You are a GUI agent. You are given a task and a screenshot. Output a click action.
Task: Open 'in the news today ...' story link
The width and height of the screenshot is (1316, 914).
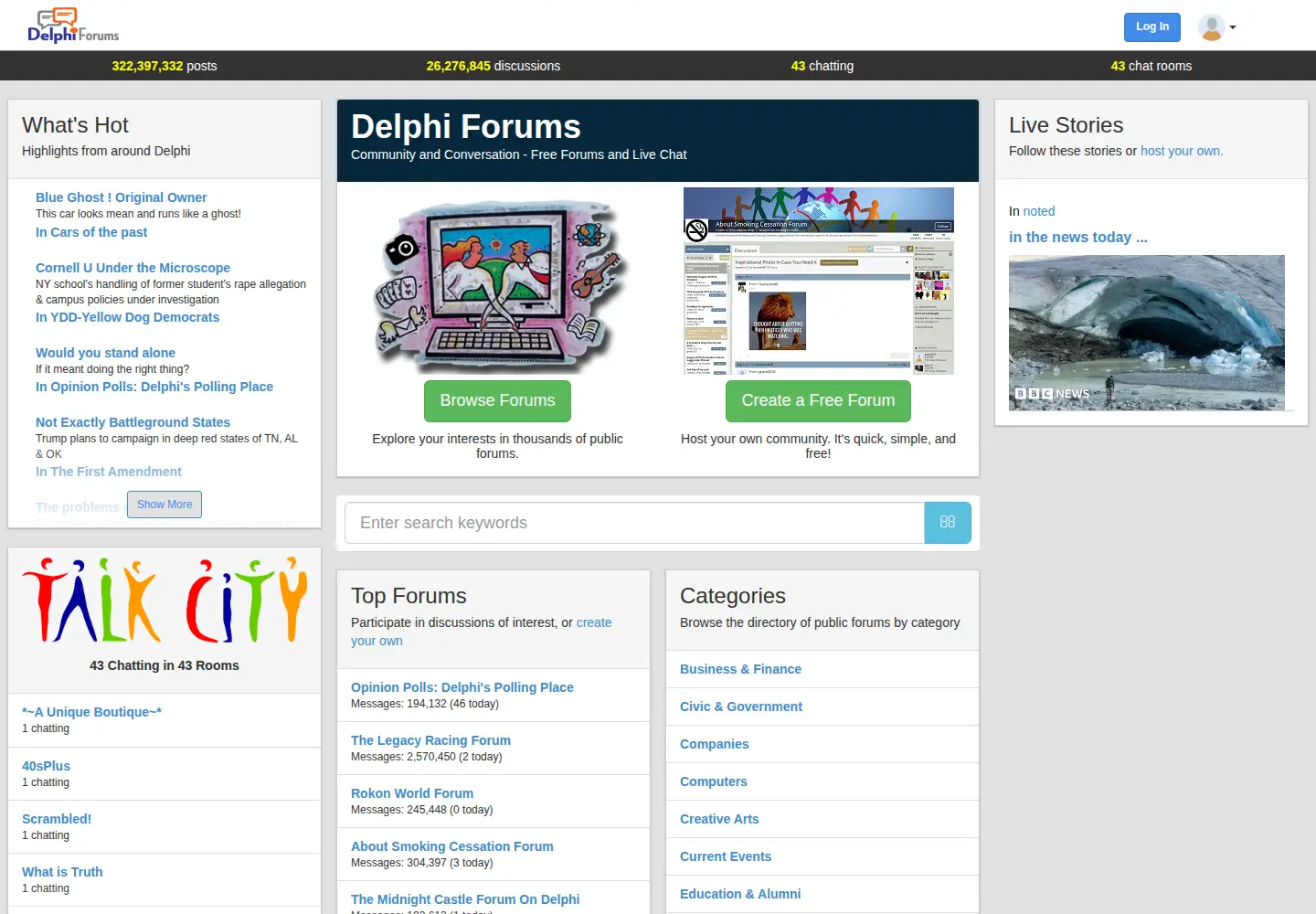1078,238
